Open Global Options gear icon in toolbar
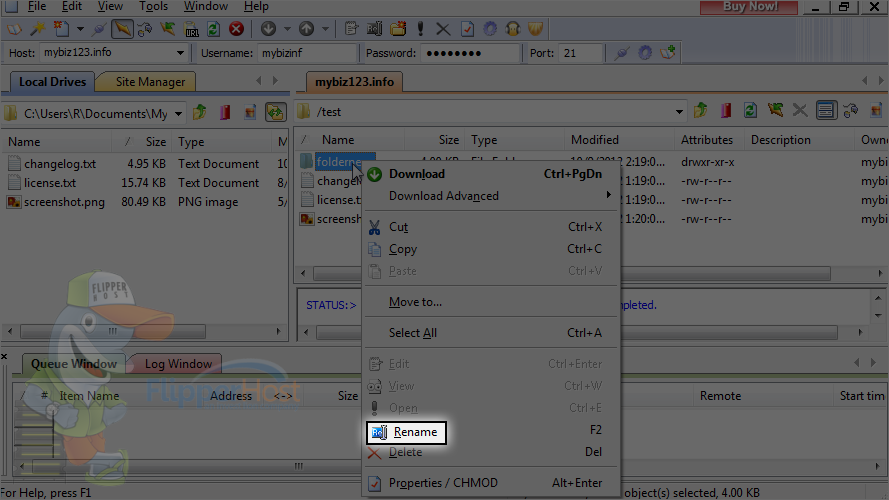The width and height of the screenshot is (889, 500). click(x=490, y=28)
